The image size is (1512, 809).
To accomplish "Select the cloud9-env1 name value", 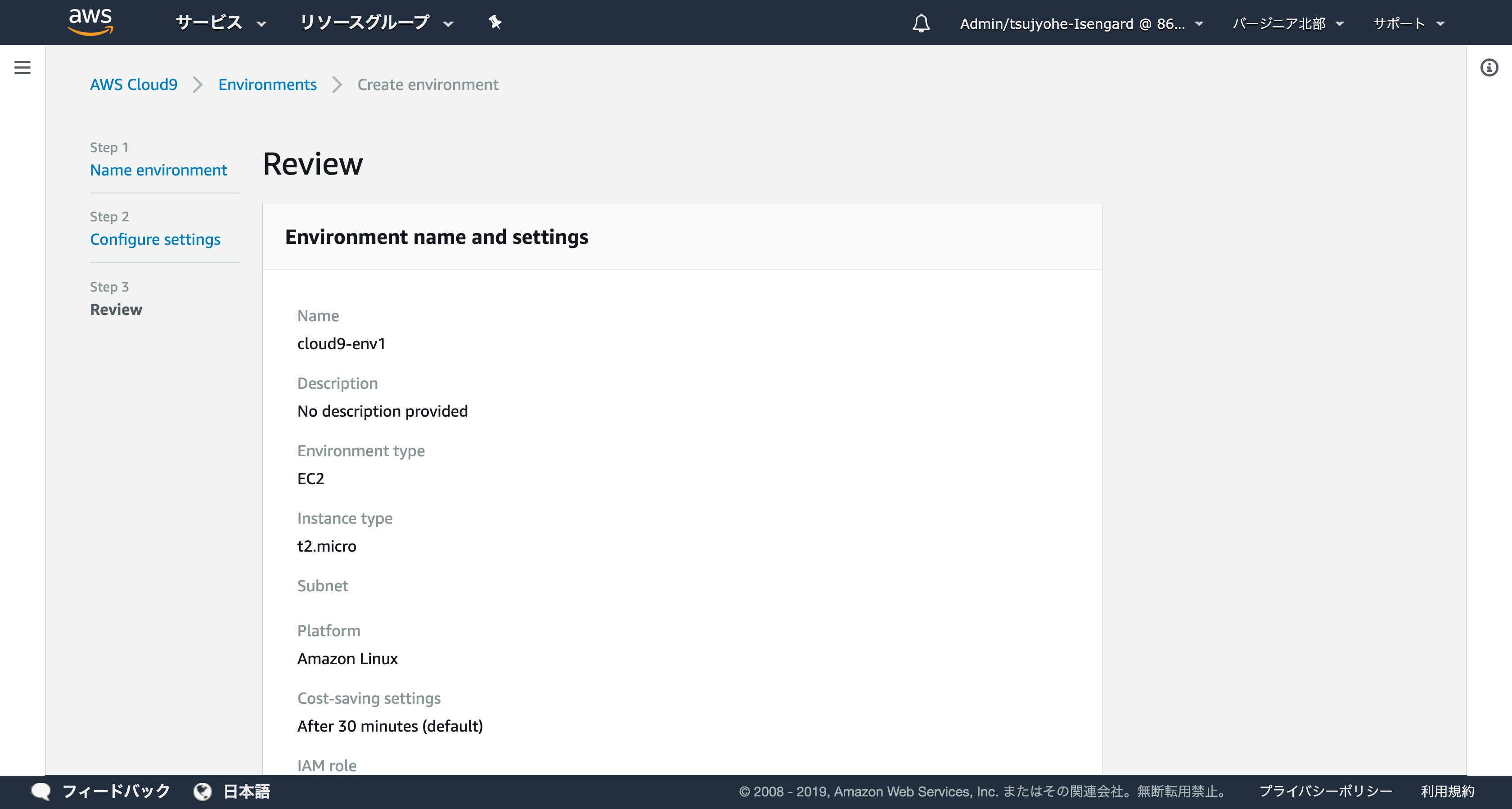I will click(x=342, y=343).
